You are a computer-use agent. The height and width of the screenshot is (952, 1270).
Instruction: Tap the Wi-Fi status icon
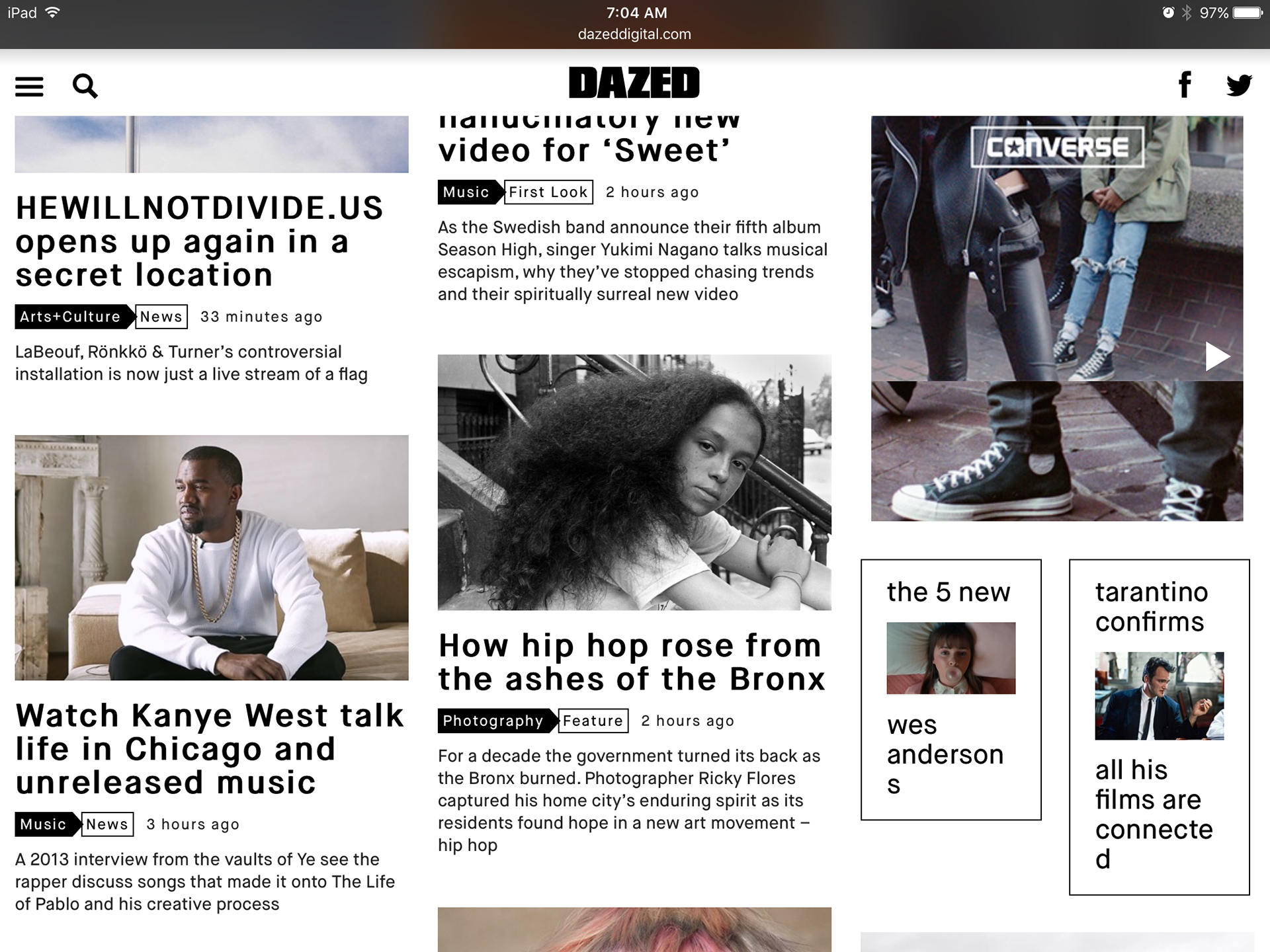(x=52, y=13)
